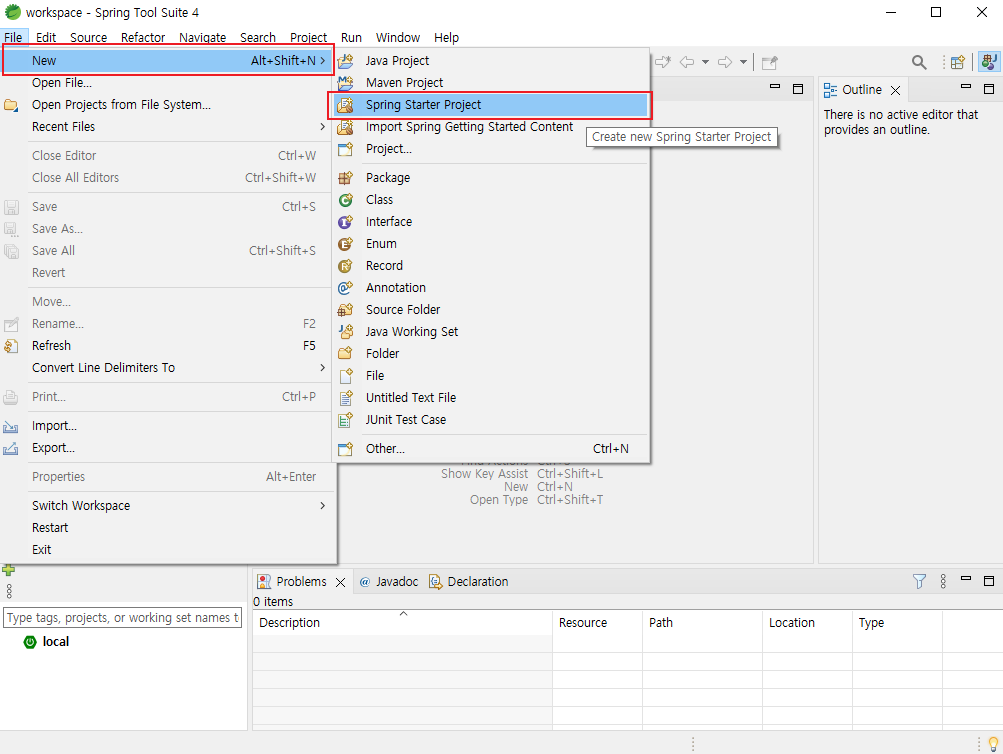Click the Untitled Text File icon
The image size is (1003, 754).
click(345, 398)
